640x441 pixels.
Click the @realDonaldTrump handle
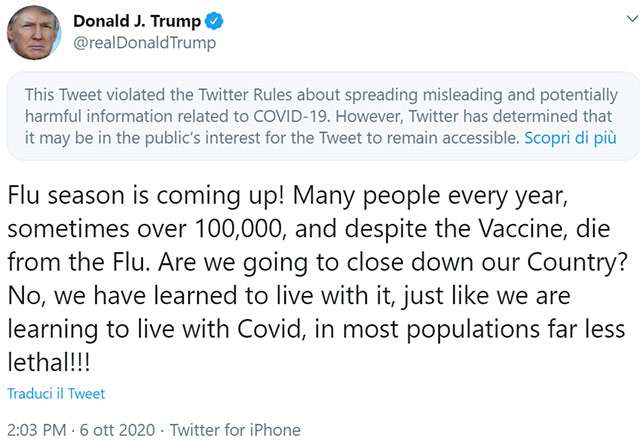[144, 43]
